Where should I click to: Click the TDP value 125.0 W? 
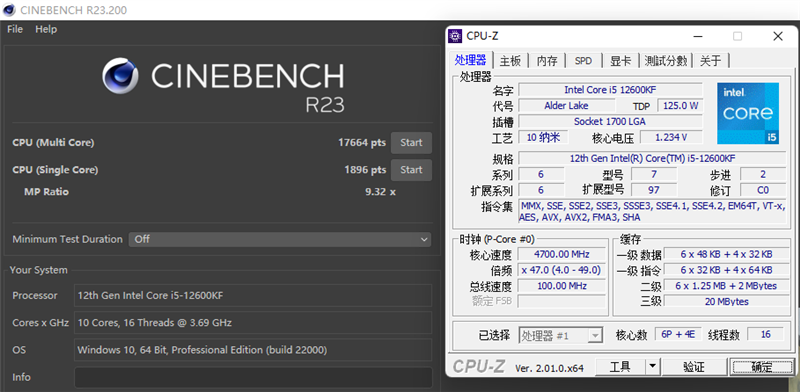point(681,106)
